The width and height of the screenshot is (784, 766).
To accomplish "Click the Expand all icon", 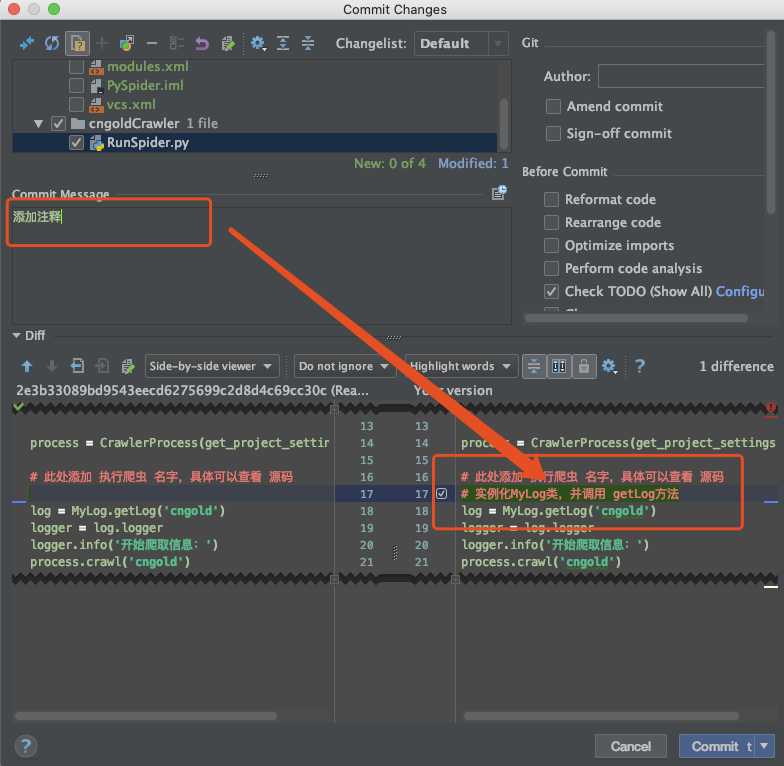I will 283,44.
